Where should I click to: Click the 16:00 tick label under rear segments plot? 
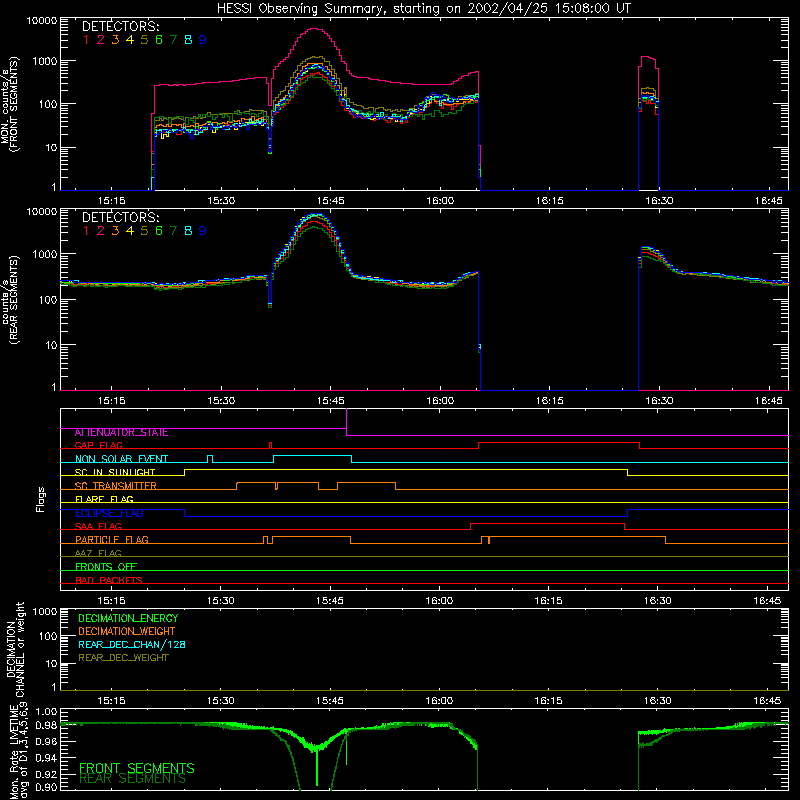440,401
